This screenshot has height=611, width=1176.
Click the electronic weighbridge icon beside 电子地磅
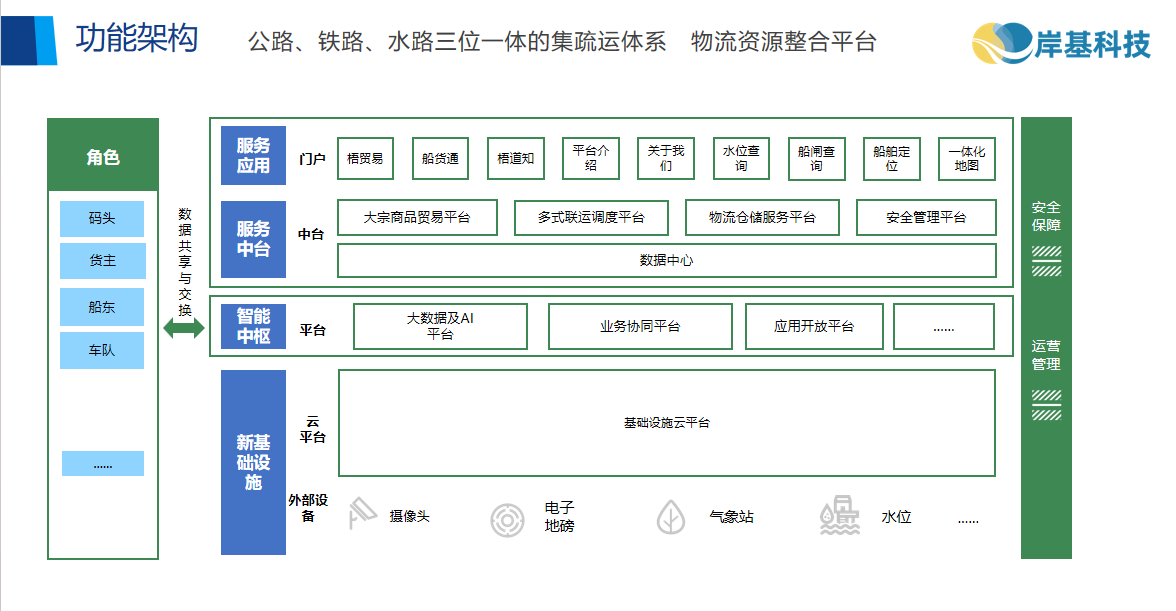(x=507, y=519)
